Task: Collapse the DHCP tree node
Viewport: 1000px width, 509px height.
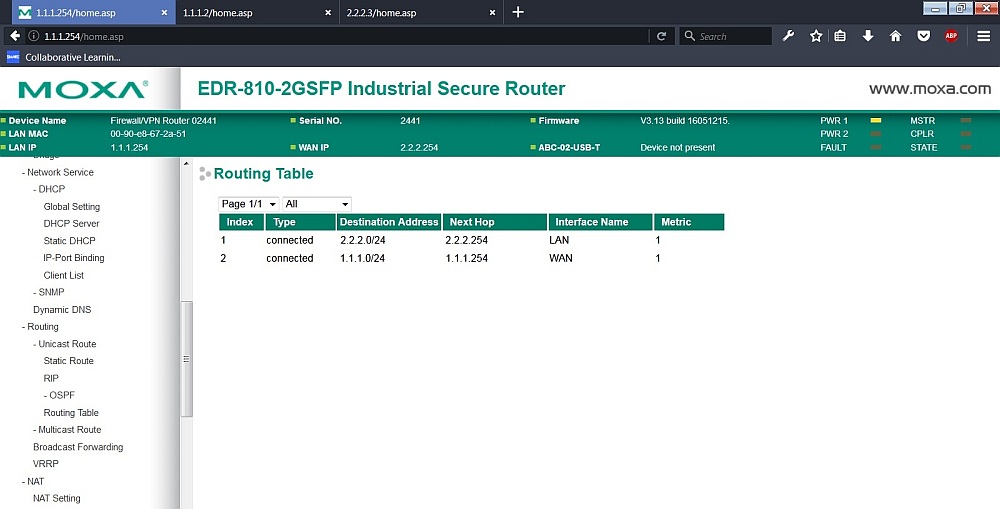Action: 49,189
